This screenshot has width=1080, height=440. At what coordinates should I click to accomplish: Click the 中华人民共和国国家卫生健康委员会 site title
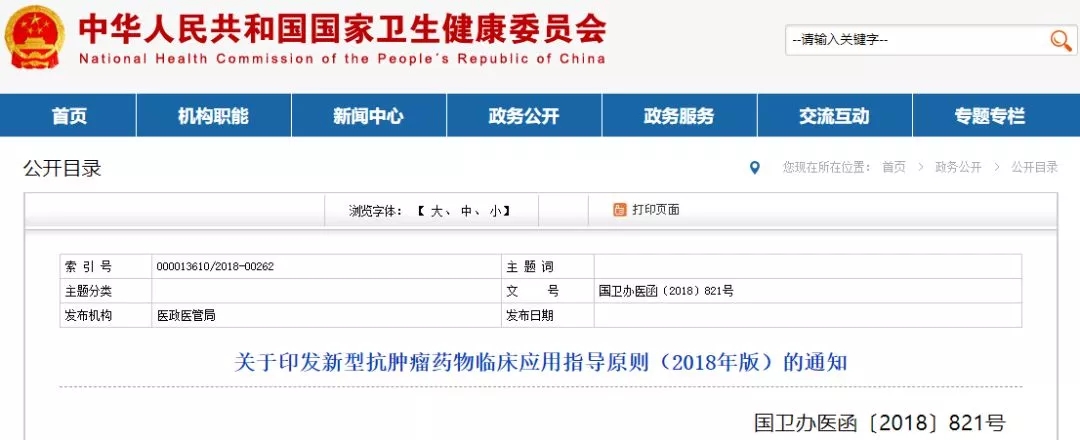point(342,29)
